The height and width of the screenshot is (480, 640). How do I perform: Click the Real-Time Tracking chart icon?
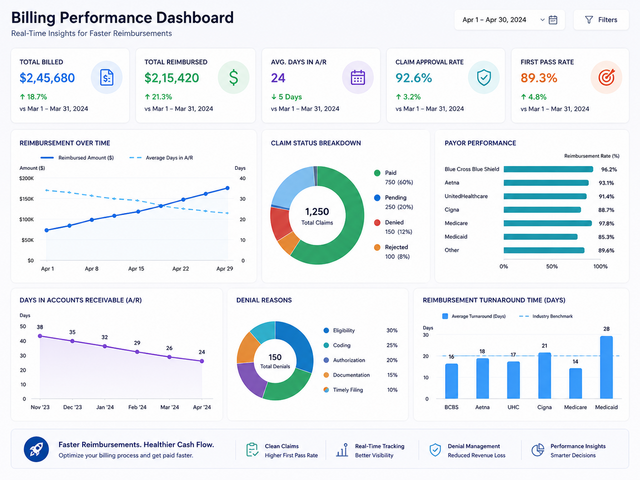(x=342, y=450)
